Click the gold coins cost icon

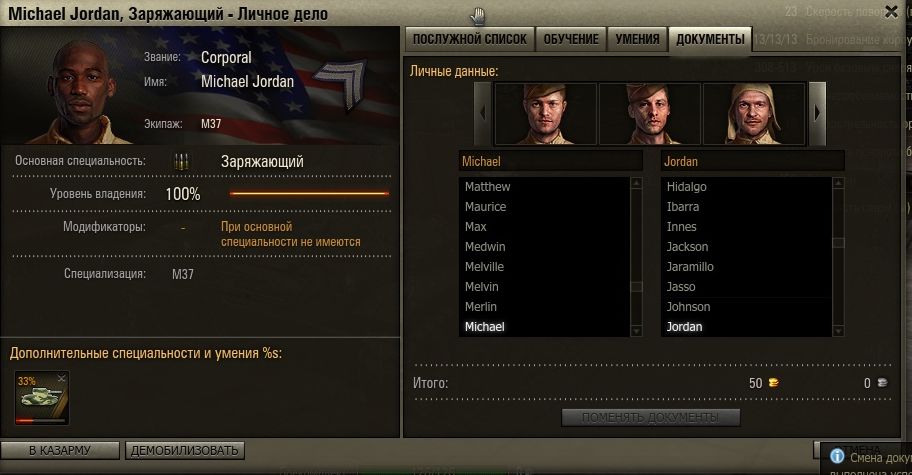click(x=774, y=383)
